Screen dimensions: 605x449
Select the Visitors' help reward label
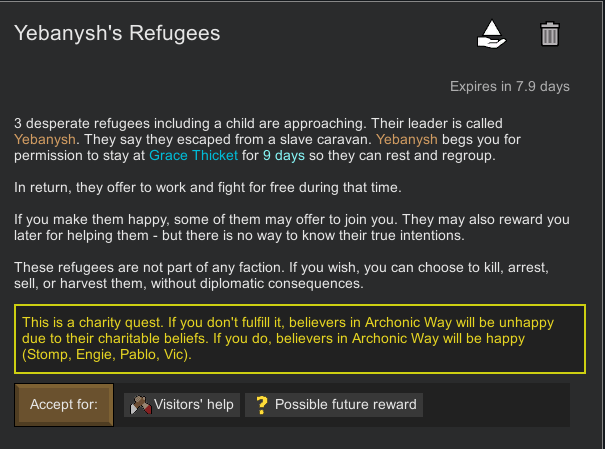click(x=194, y=405)
